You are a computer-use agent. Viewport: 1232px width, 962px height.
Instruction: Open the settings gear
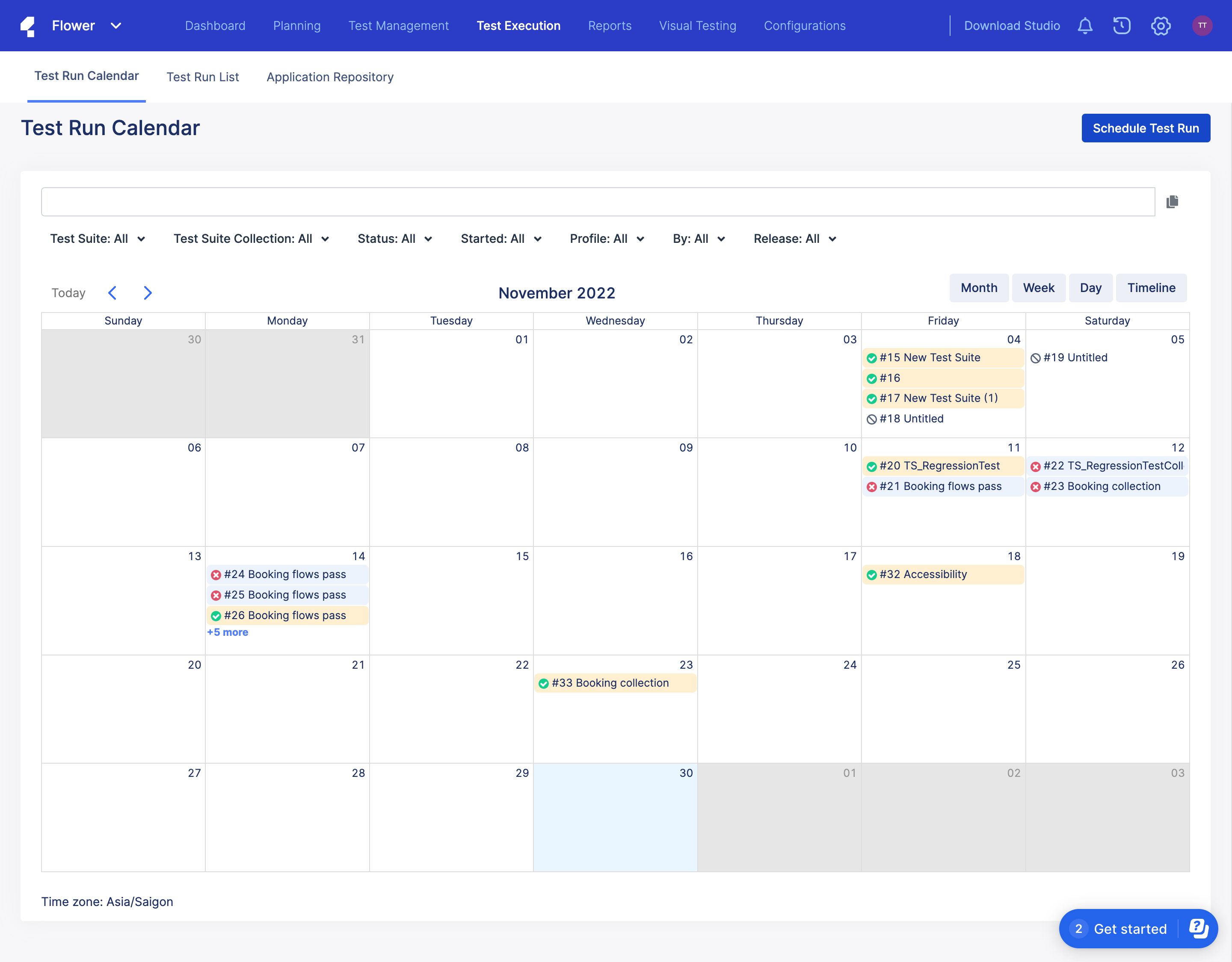pyautogui.click(x=1161, y=25)
